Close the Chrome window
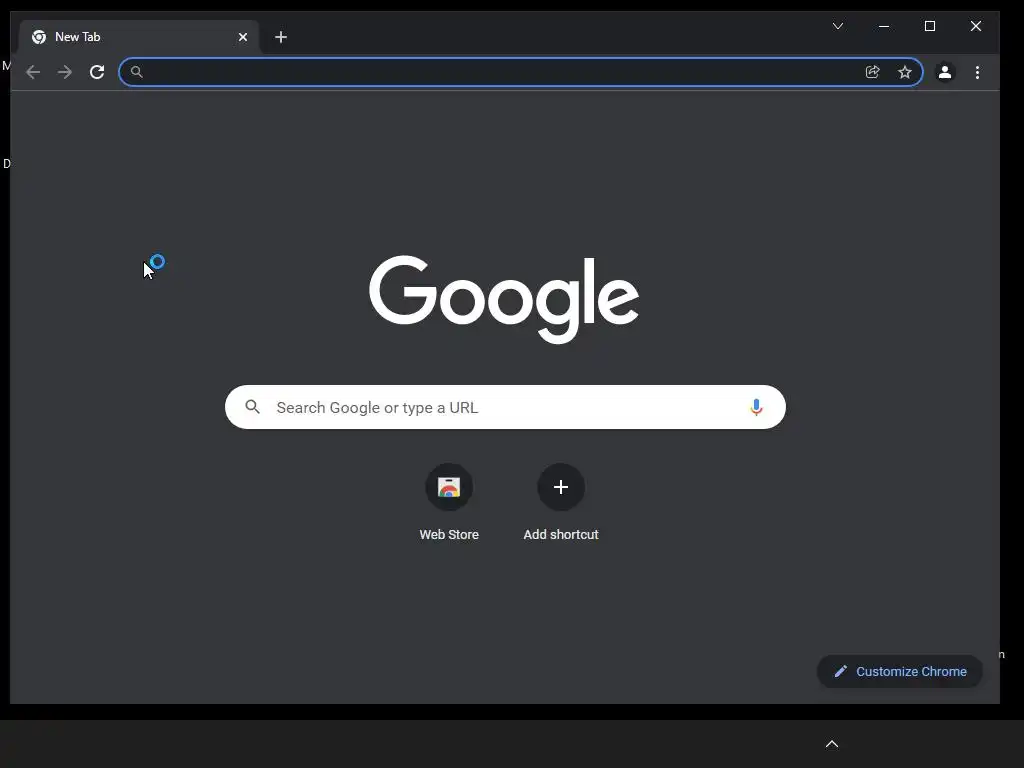The image size is (1024, 768). [976, 26]
